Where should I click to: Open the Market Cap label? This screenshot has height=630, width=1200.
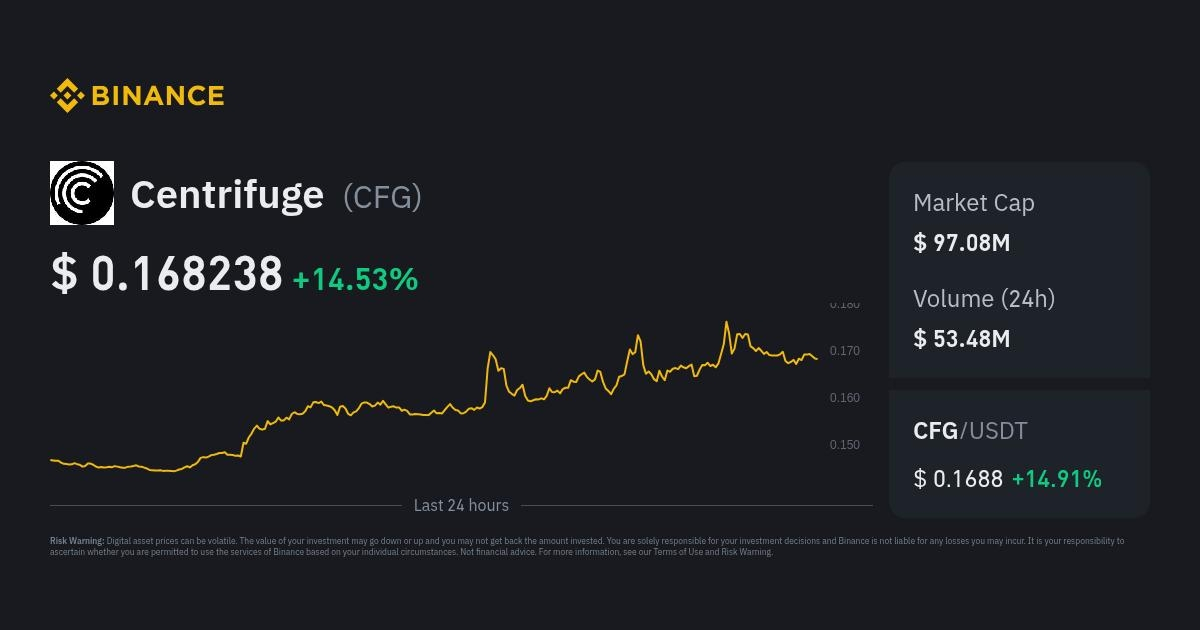click(974, 203)
